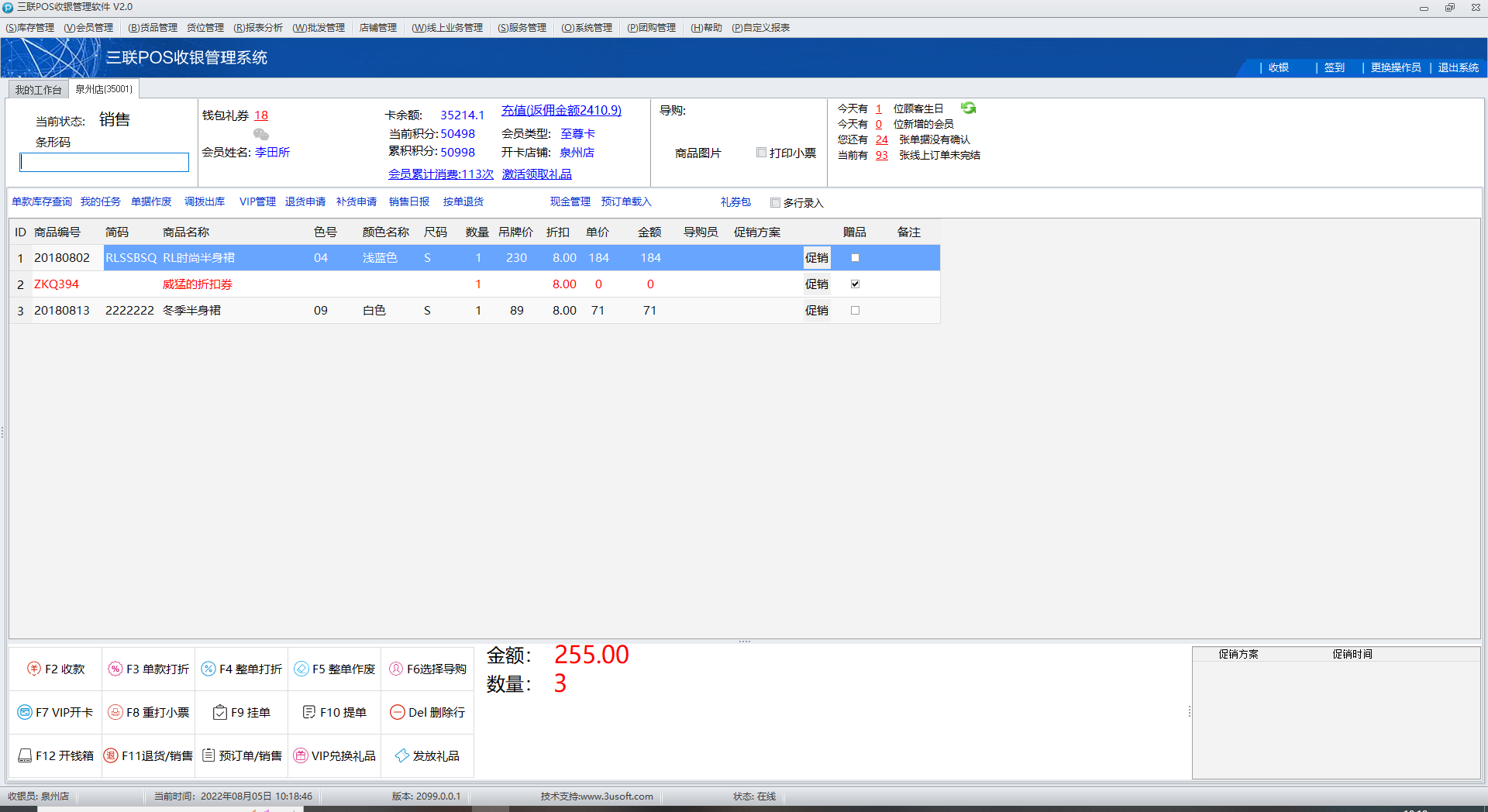This screenshot has height=812, width=1488.
Task: Click the 促销方案 panel column header
Action: [x=1238, y=654]
